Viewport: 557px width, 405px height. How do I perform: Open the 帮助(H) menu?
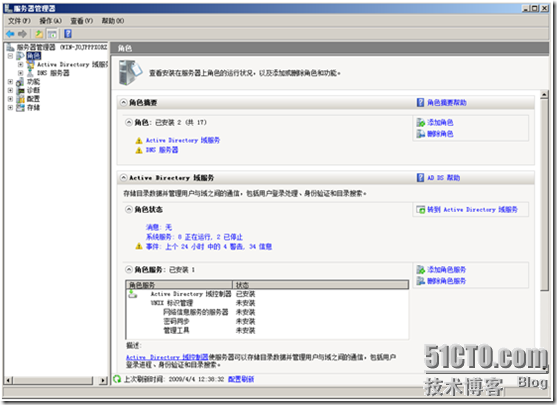[x=113, y=21]
